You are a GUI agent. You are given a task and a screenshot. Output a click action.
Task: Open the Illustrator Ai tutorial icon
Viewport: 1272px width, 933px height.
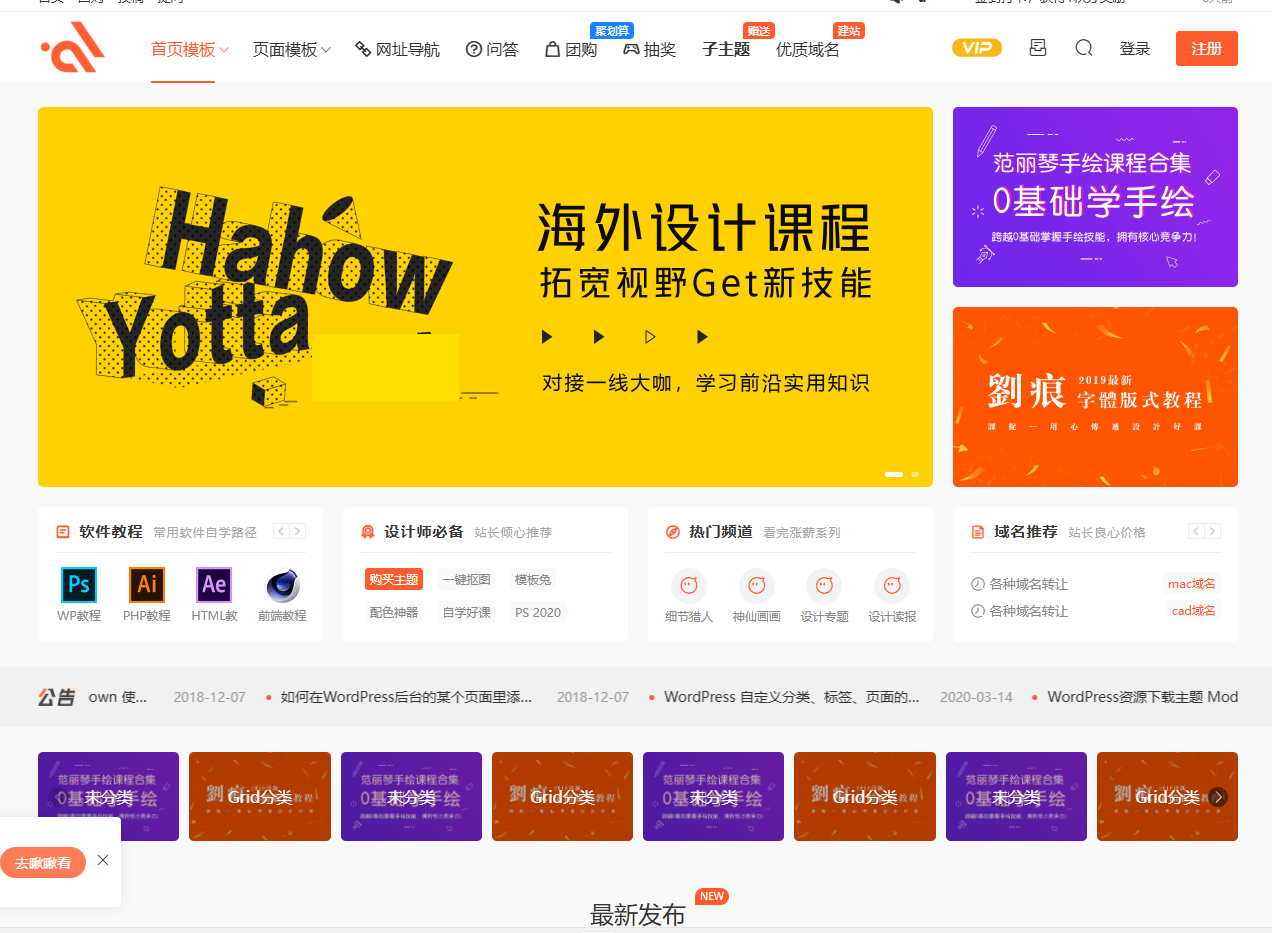coord(147,584)
